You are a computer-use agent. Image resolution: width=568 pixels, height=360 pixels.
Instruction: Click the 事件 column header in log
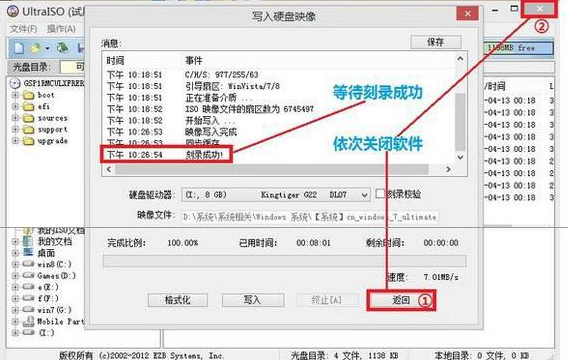tap(194, 60)
